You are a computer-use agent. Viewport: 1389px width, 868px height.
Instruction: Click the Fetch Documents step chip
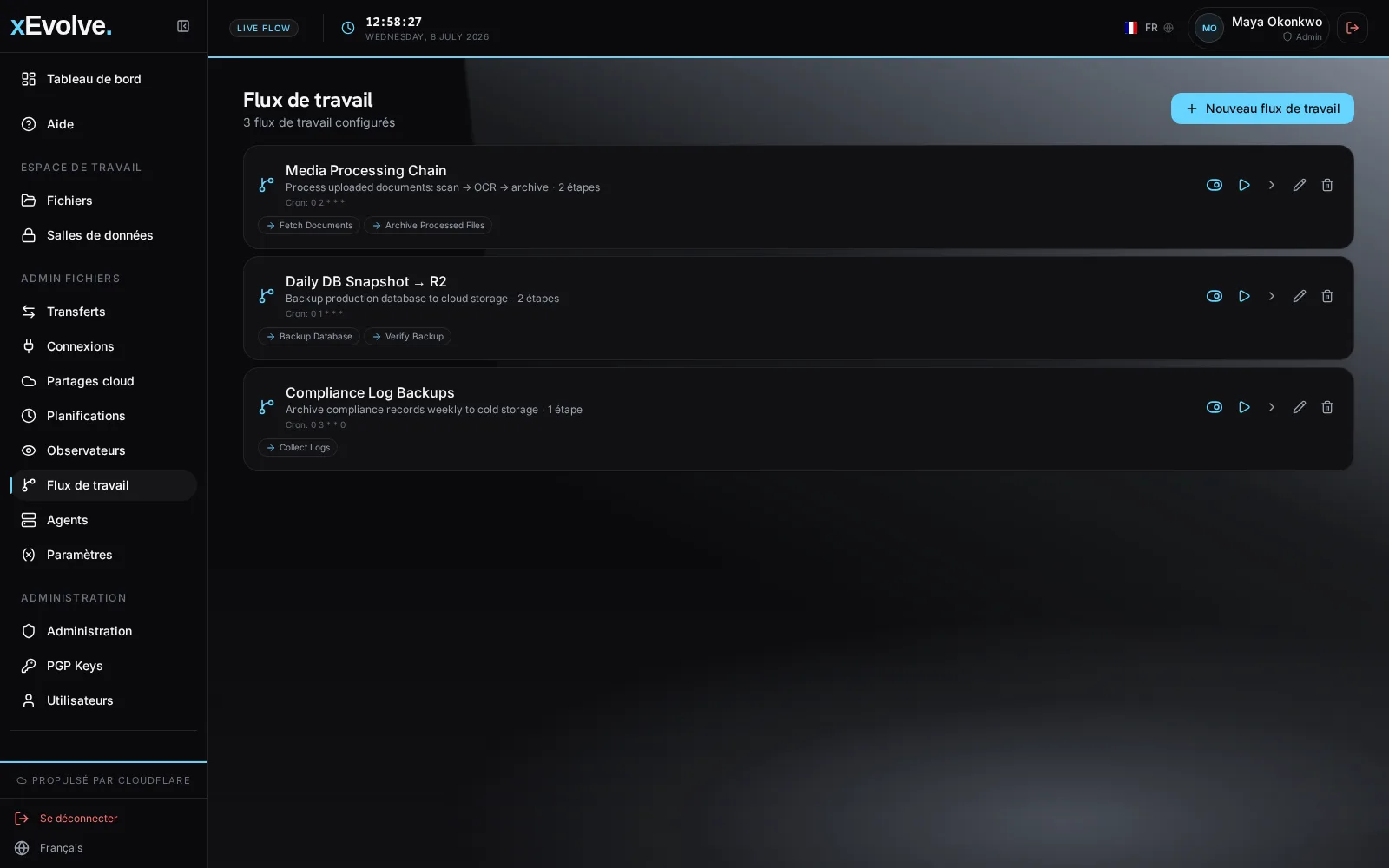pyautogui.click(x=309, y=226)
